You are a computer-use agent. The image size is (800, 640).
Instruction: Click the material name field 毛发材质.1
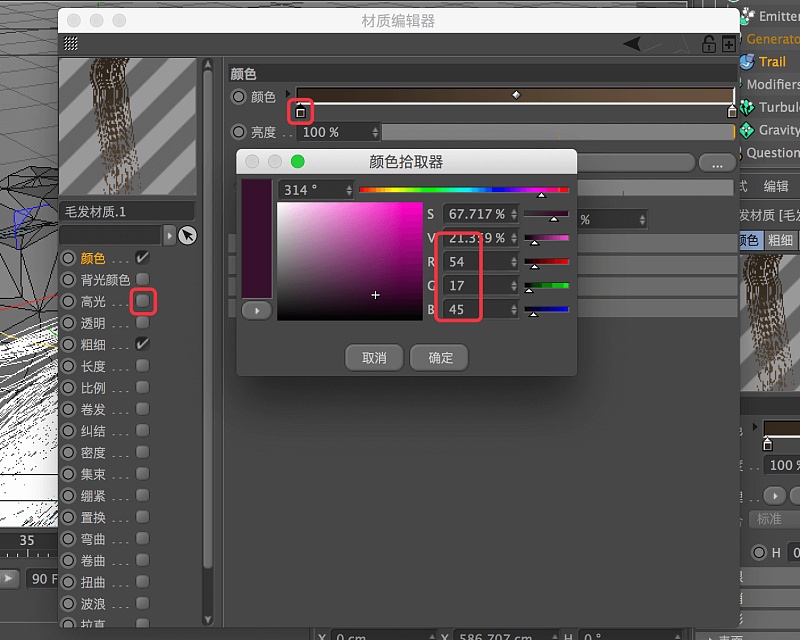(x=127, y=211)
